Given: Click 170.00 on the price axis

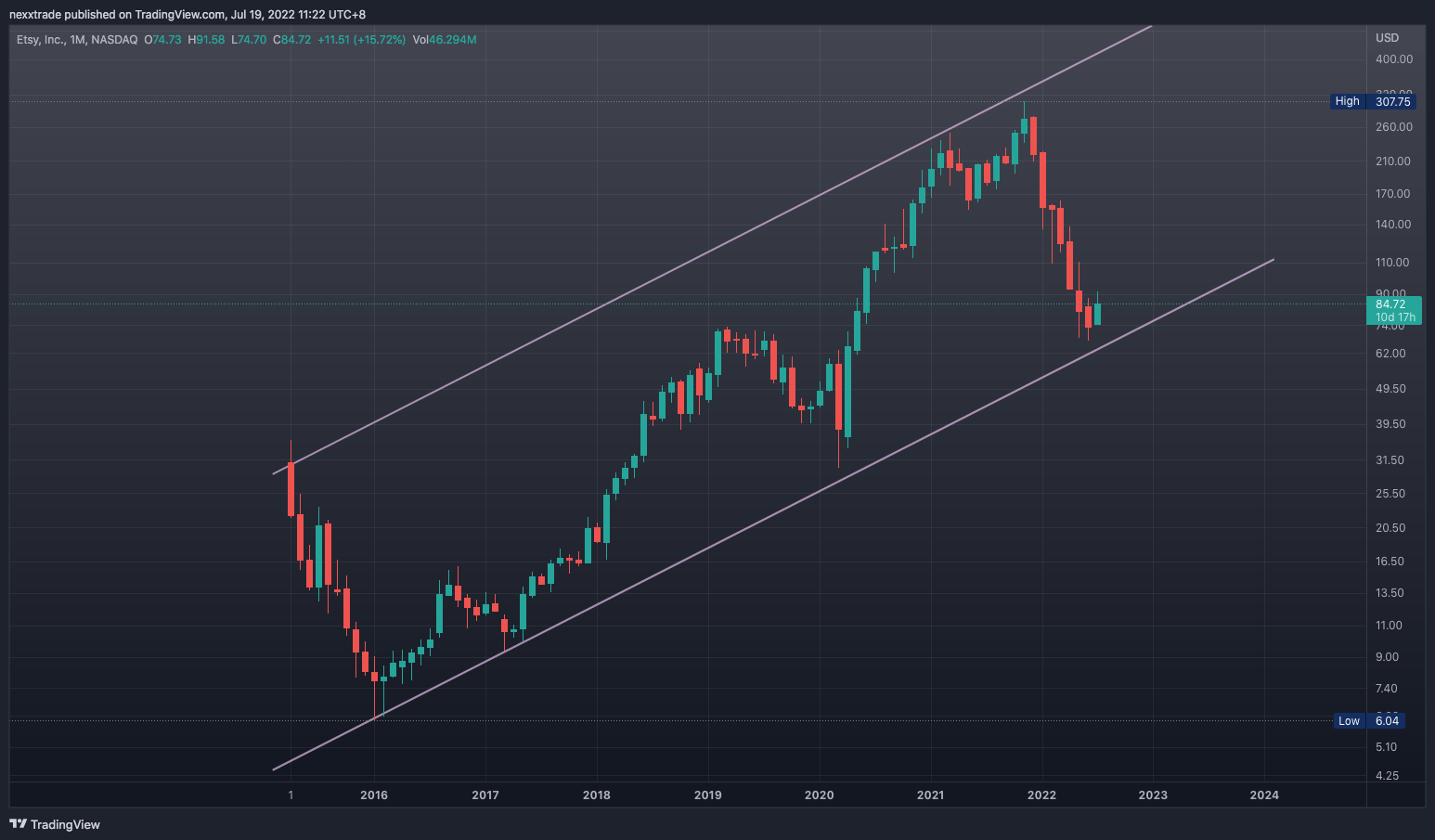Looking at the screenshot, I should tap(1392, 193).
